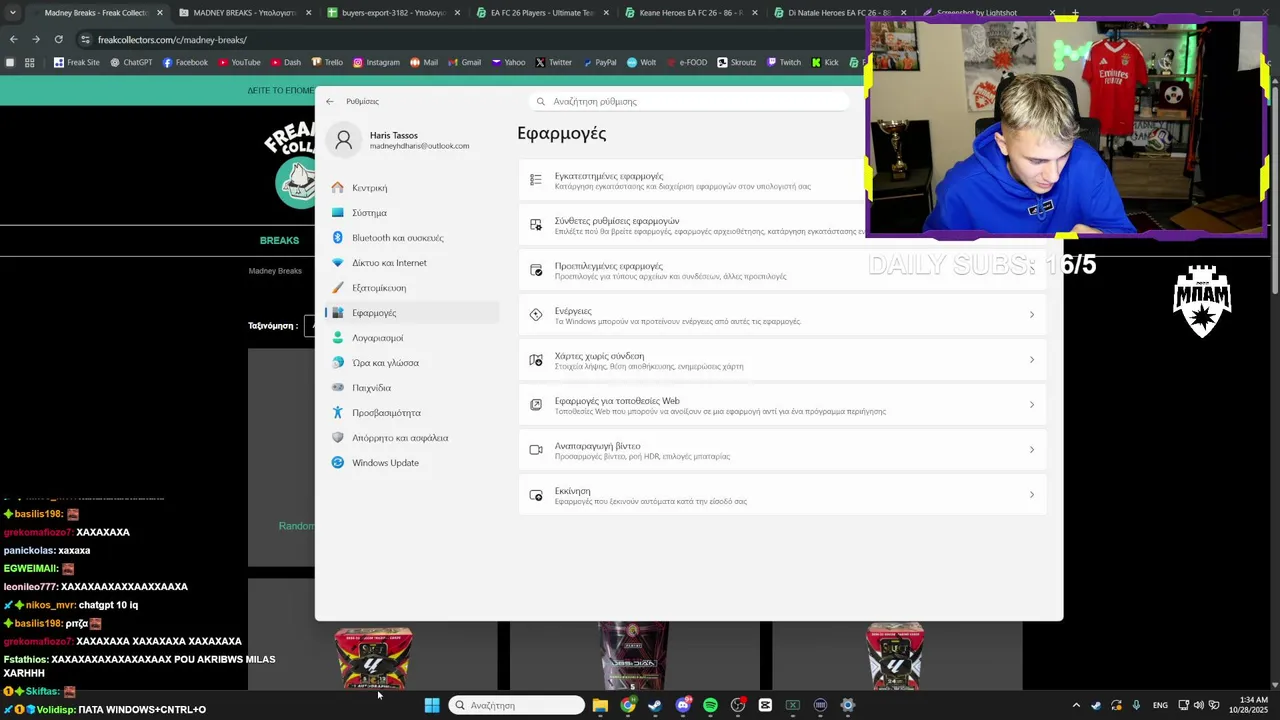The width and height of the screenshot is (1280, 720).
Task: Click the Settings search field Αναζήτηση ρύθμισης
Action: tap(690, 101)
